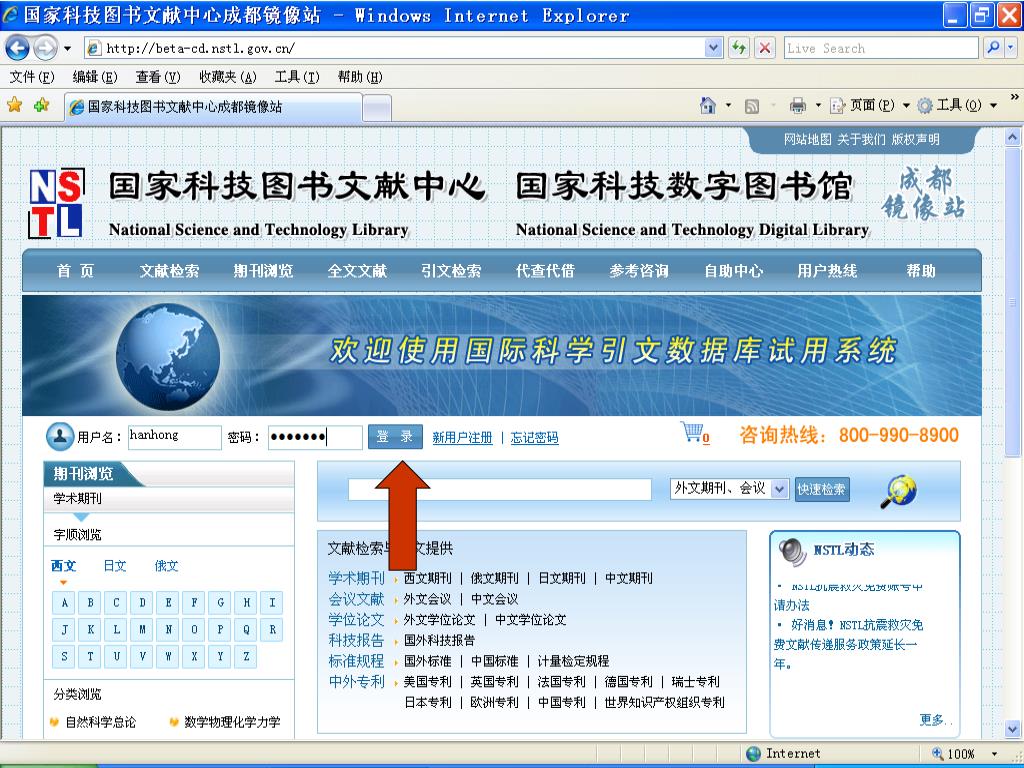Click the user avatar icon beside 用户名
Screen dimensions: 1024x768
tap(60, 436)
